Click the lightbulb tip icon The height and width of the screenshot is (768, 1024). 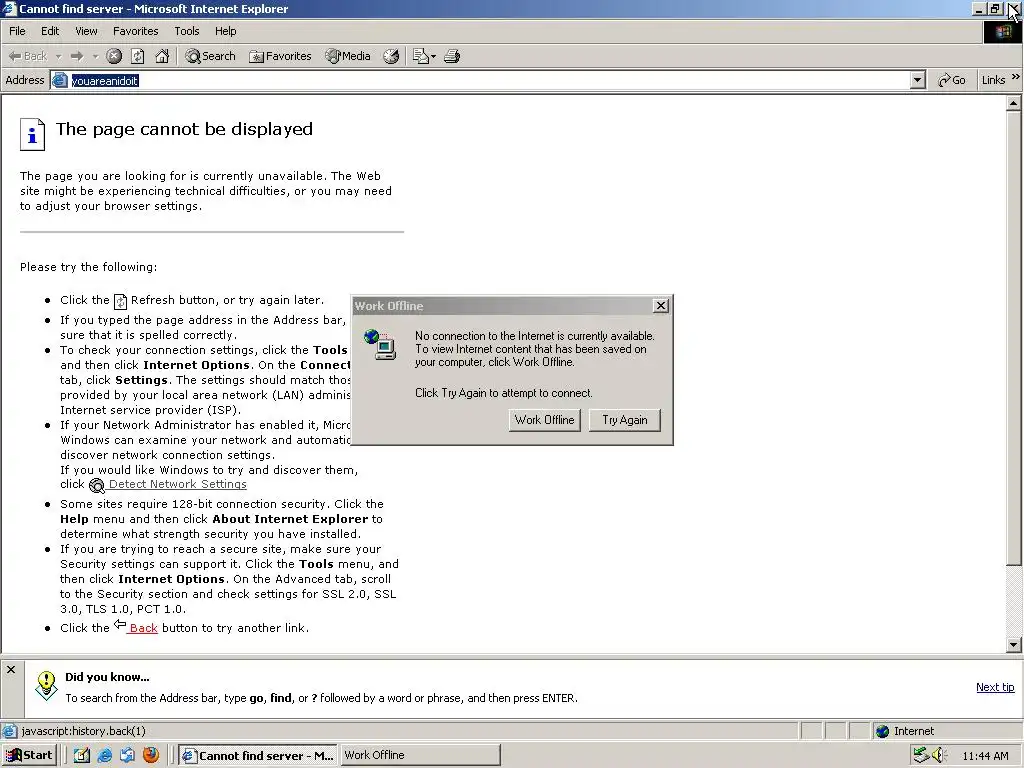pos(46,685)
